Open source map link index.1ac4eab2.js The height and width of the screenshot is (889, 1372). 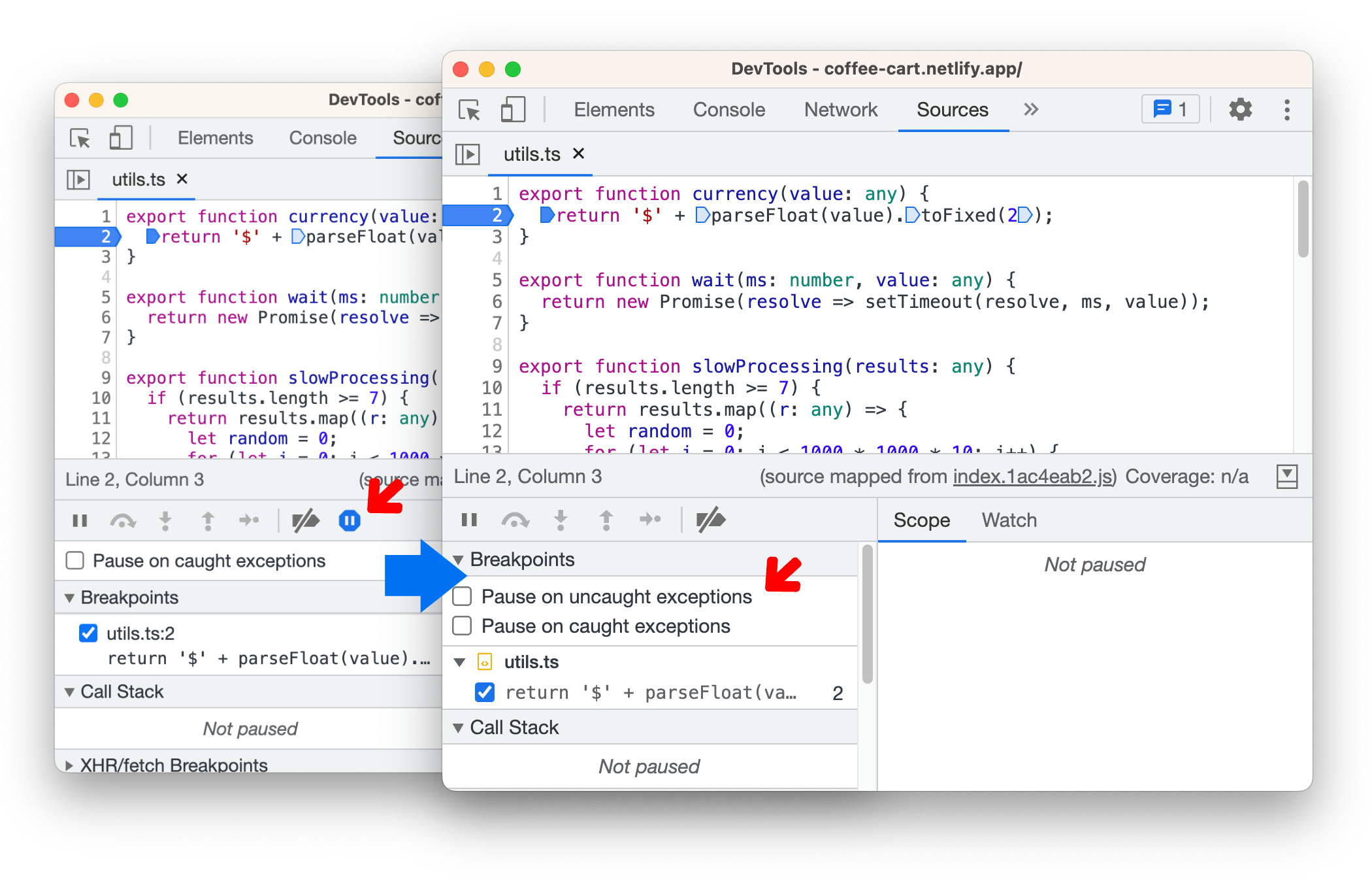click(x=1032, y=477)
